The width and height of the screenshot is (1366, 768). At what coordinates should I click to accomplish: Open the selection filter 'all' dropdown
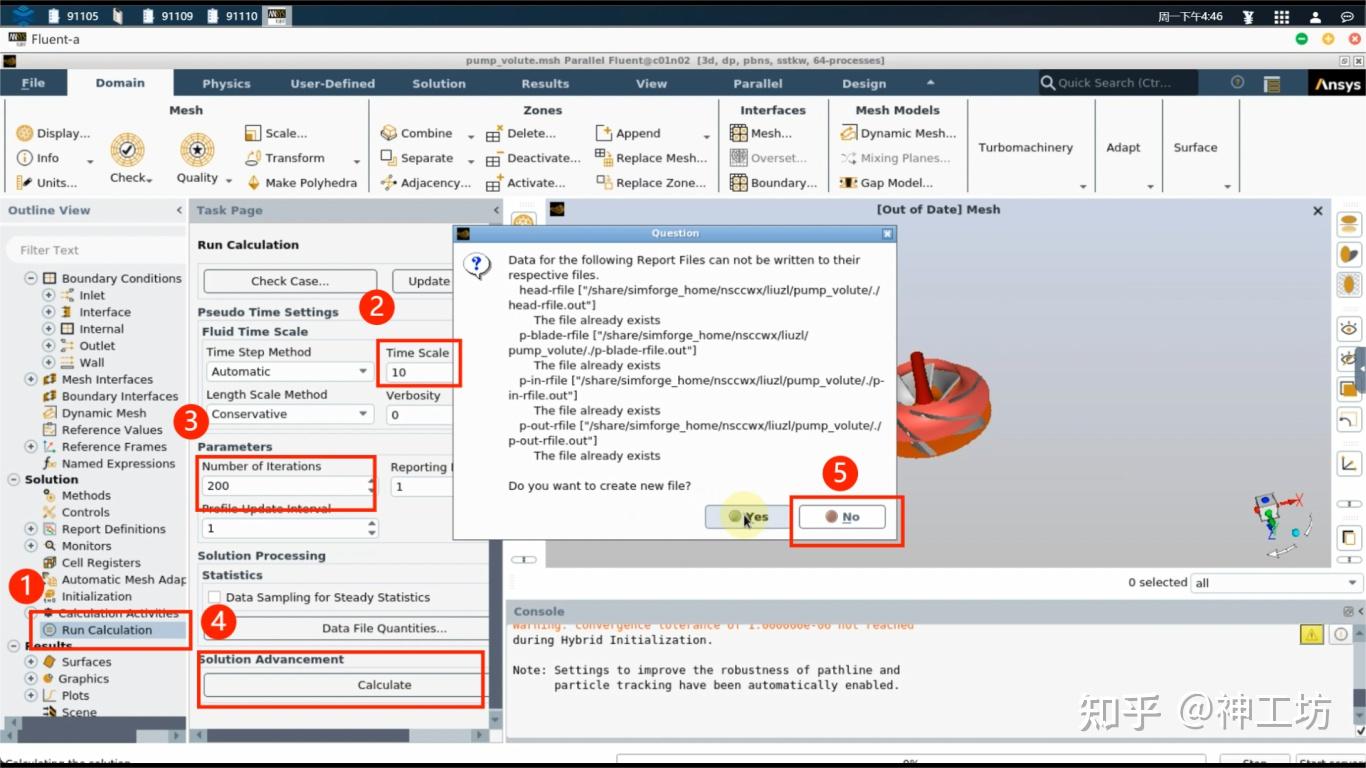tap(1277, 583)
